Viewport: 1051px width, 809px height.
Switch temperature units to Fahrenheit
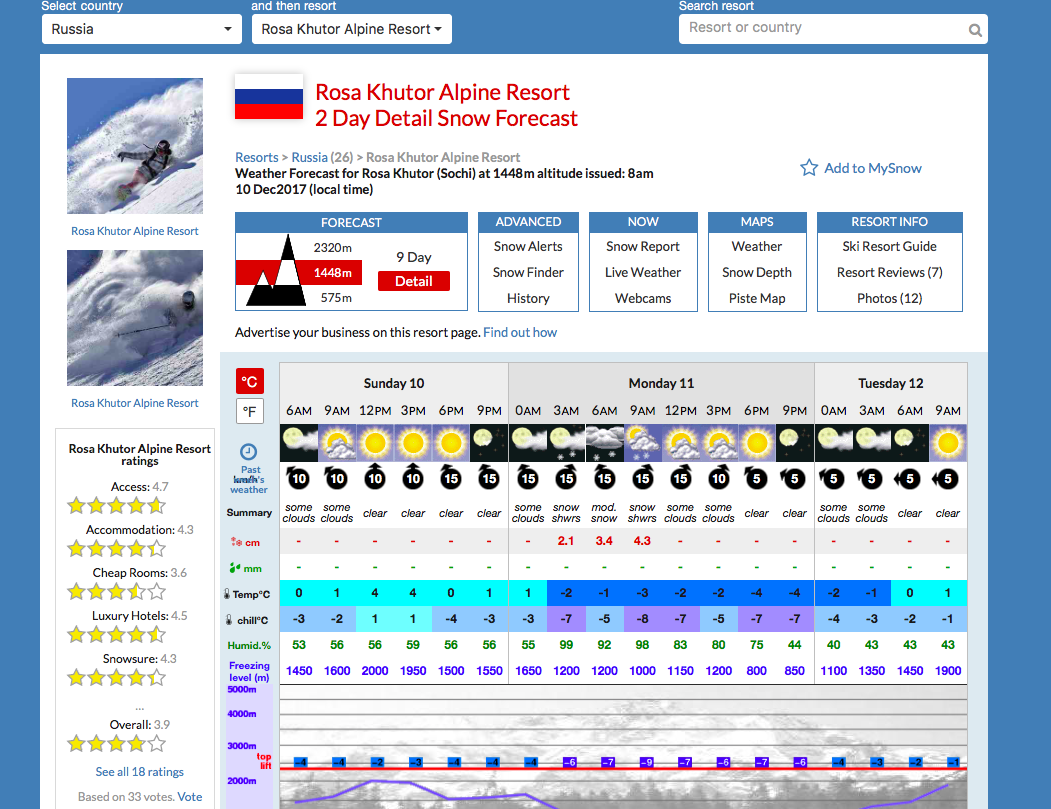click(x=249, y=411)
